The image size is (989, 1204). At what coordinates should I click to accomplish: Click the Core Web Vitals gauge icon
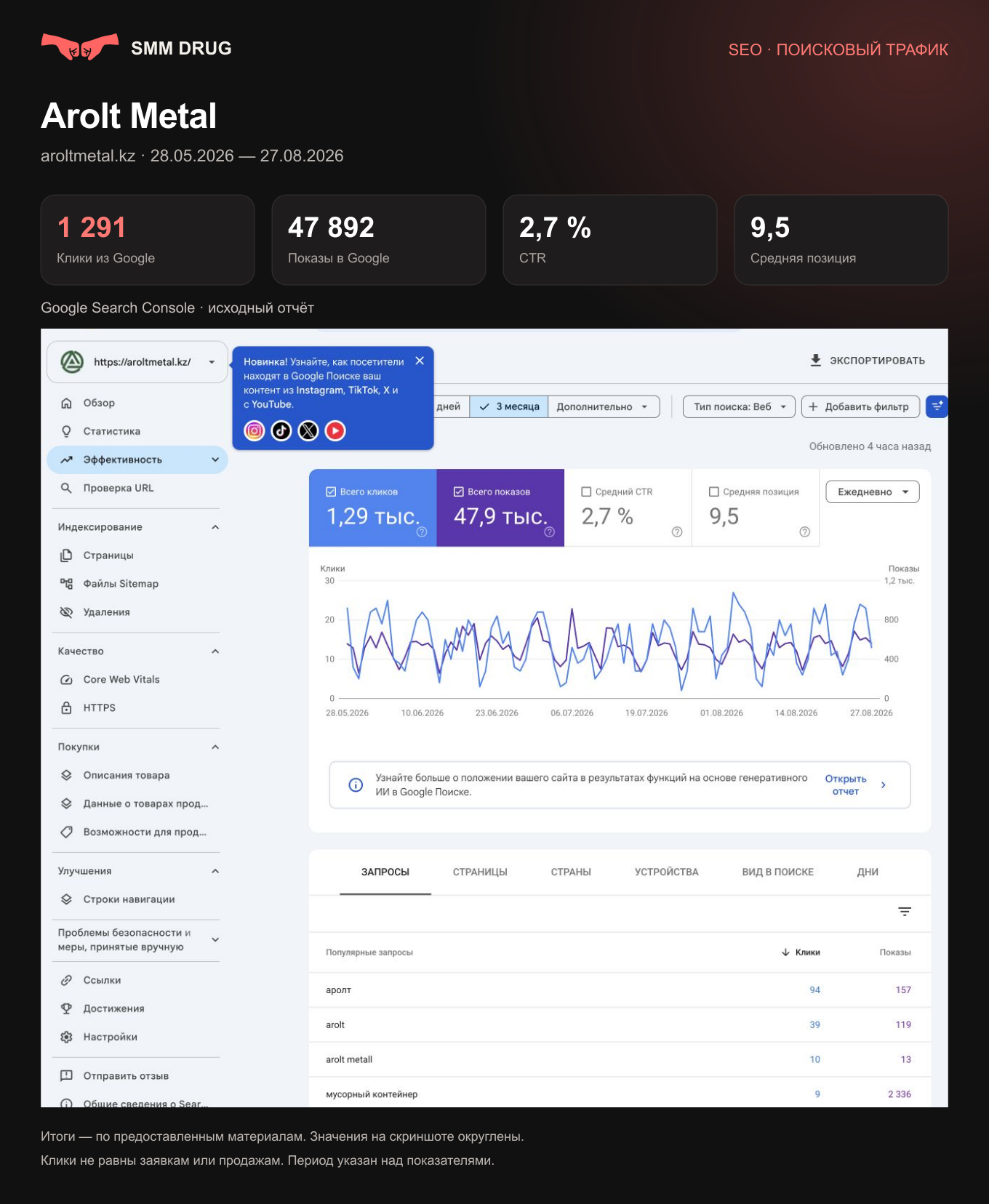click(66, 680)
